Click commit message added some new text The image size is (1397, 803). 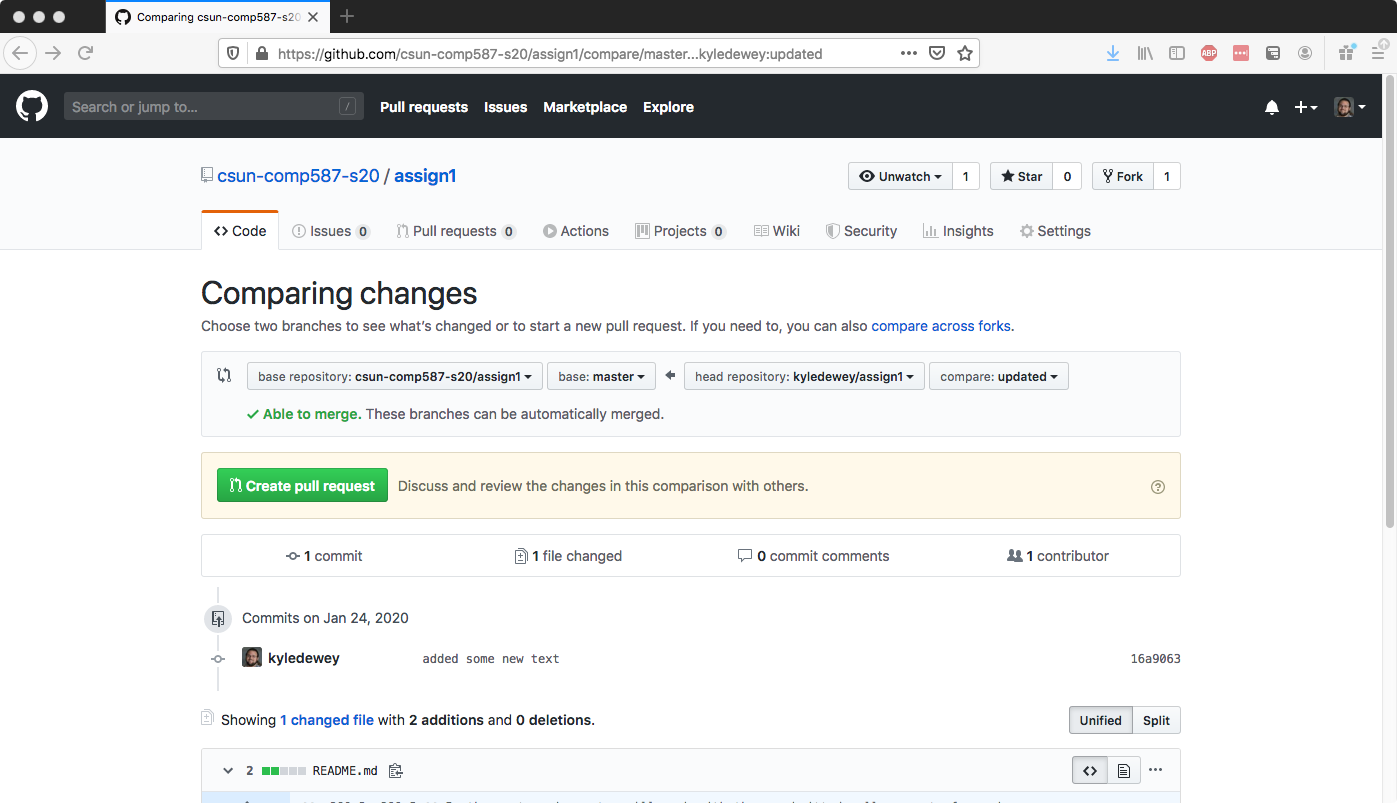[491, 659]
